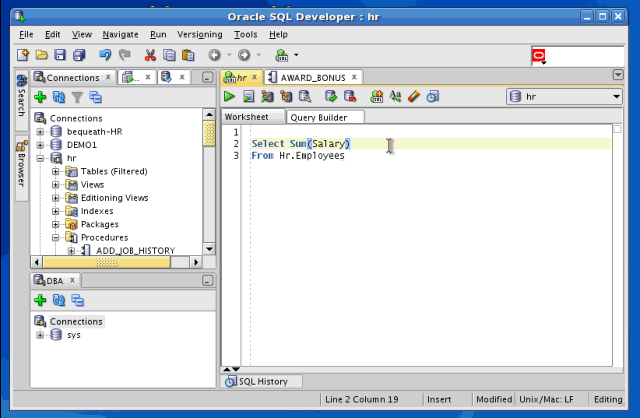Run the statement with the green play icon
640x418 pixels.
pos(229,97)
